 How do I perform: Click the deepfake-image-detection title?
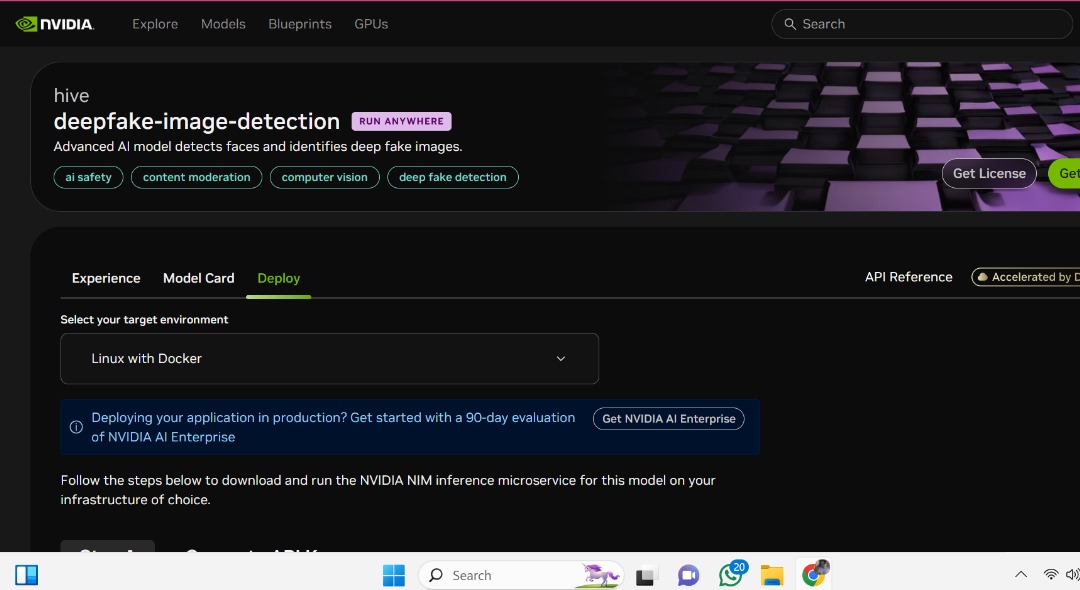[x=197, y=121]
